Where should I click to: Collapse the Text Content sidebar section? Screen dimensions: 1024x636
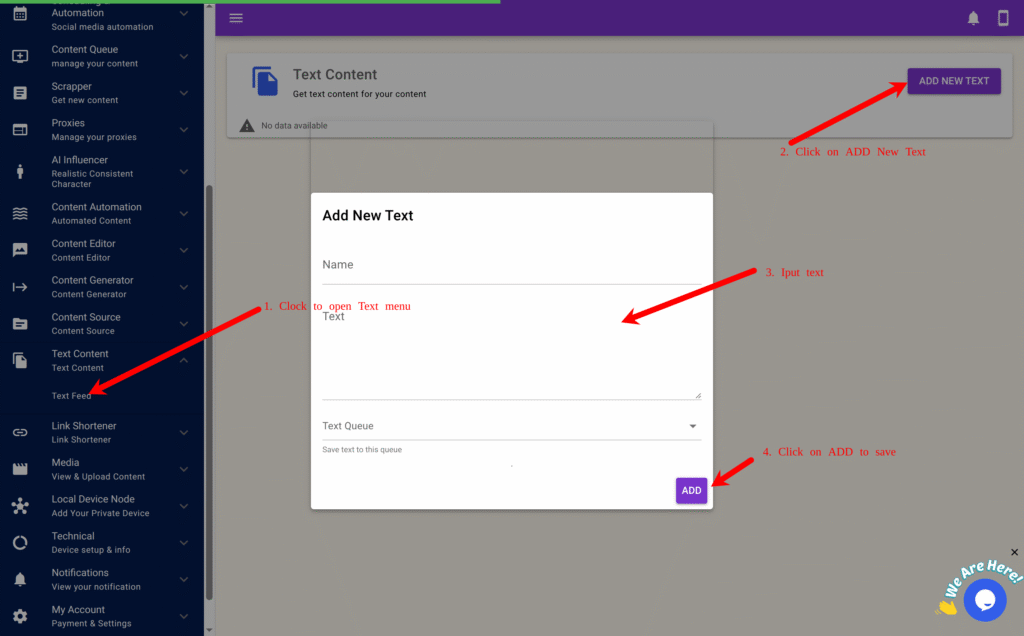(184, 360)
